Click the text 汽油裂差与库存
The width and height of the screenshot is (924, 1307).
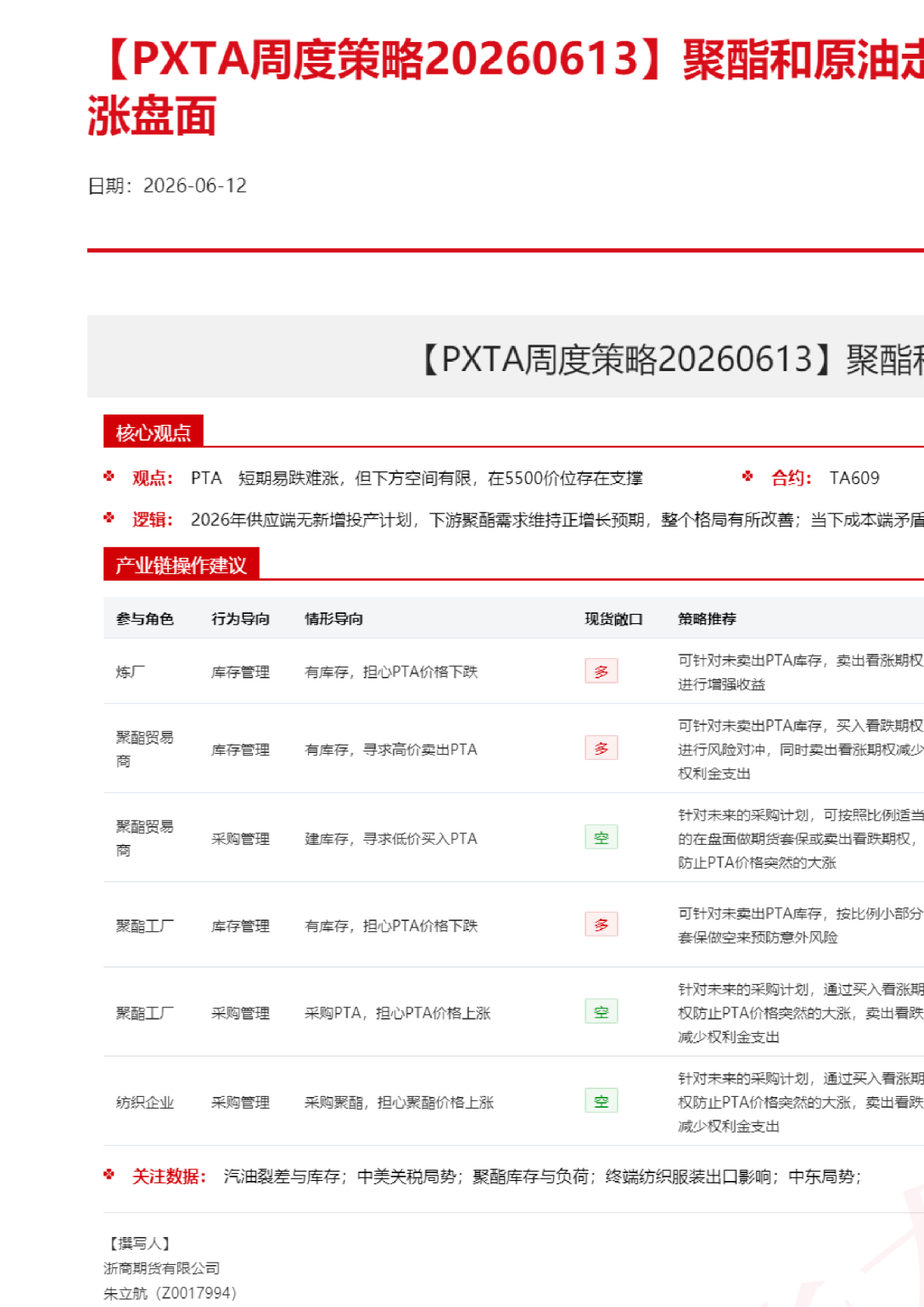tap(281, 1176)
